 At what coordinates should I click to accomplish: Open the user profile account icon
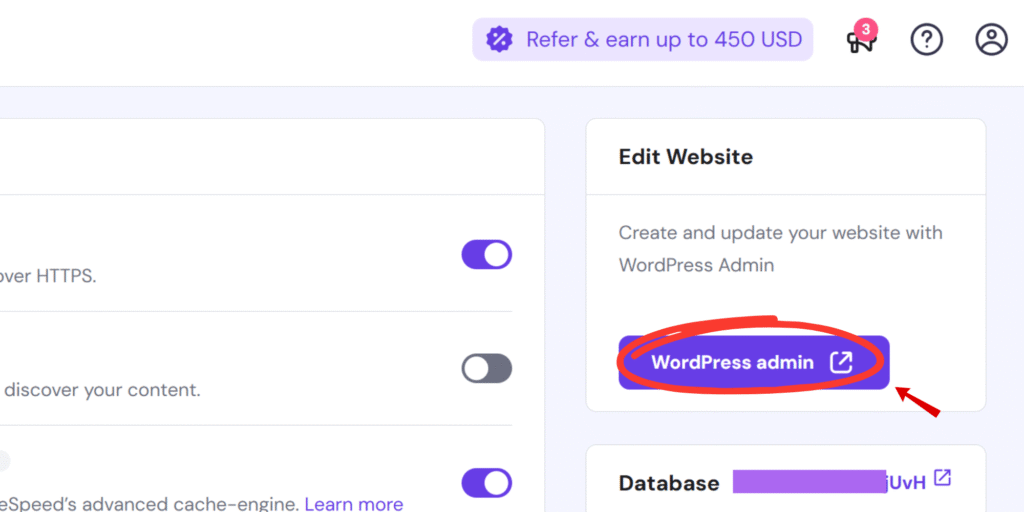click(x=991, y=40)
